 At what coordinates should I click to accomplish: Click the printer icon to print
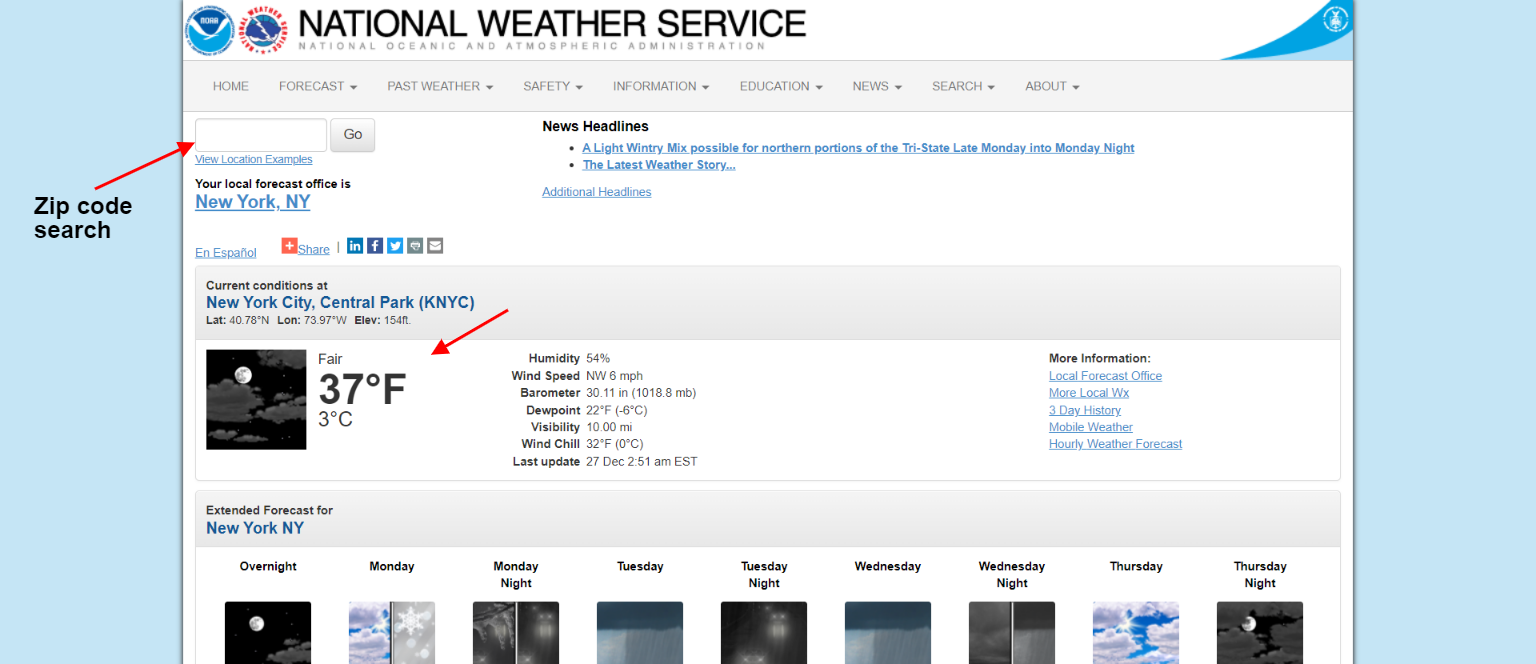(x=415, y=246)
